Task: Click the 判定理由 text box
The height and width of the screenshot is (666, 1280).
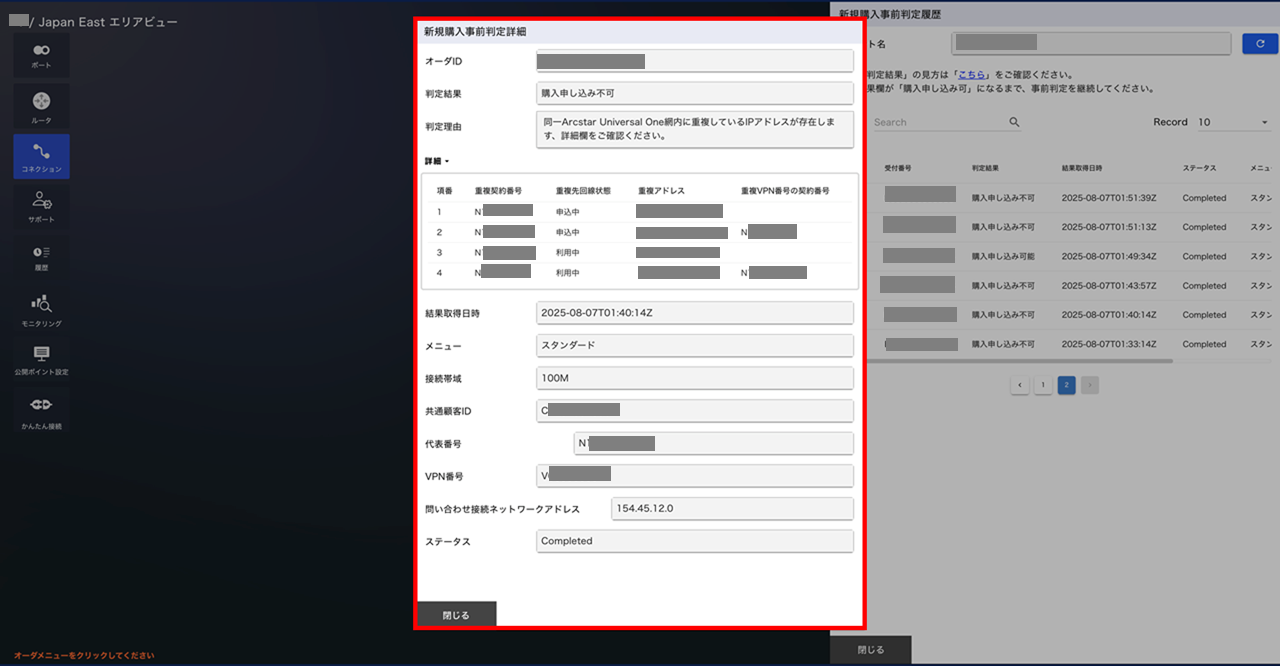Action: click(695, 129)
